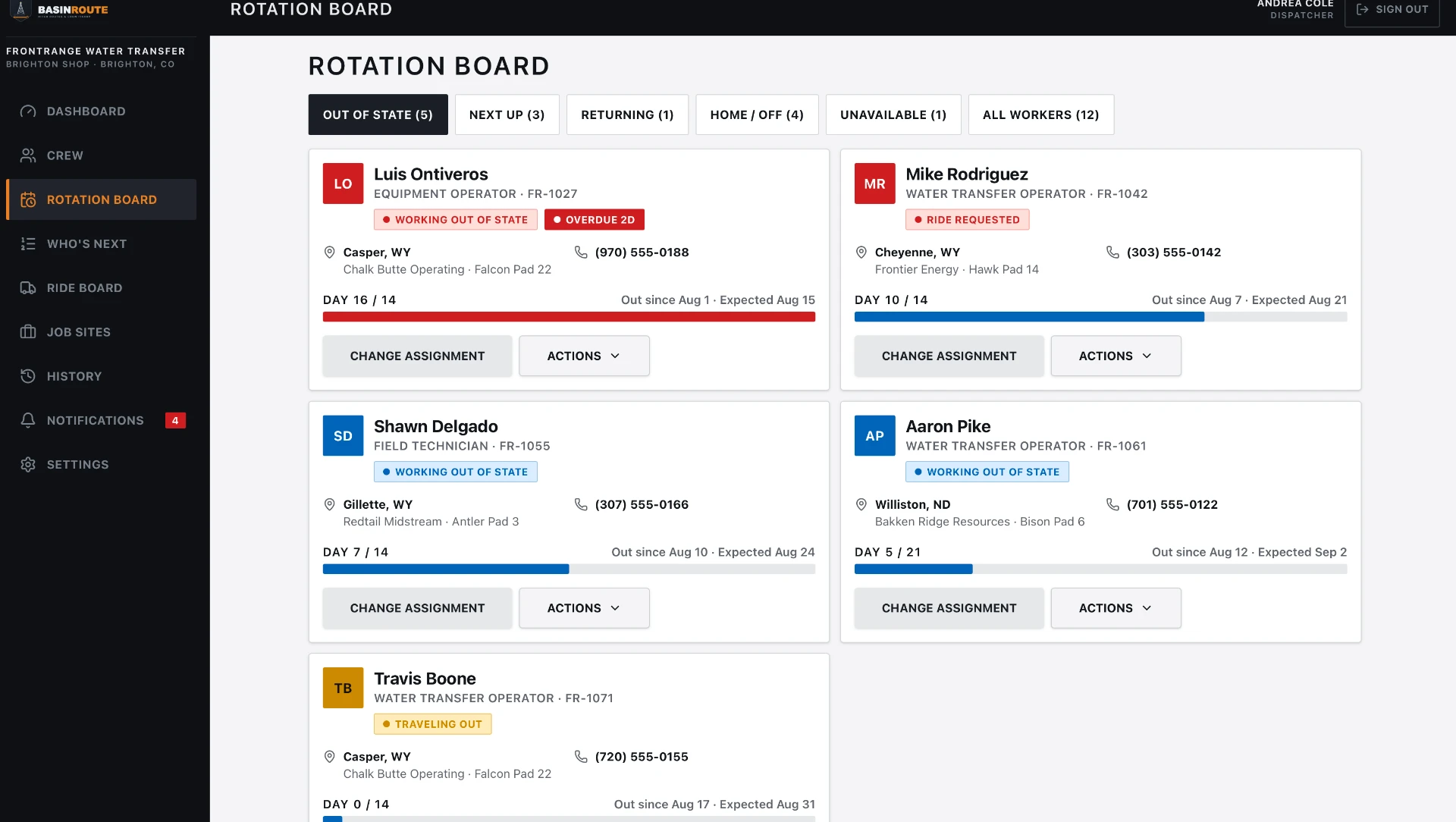Expand Actions dropdown for Luis Ontiveros

tap(584, 356)
